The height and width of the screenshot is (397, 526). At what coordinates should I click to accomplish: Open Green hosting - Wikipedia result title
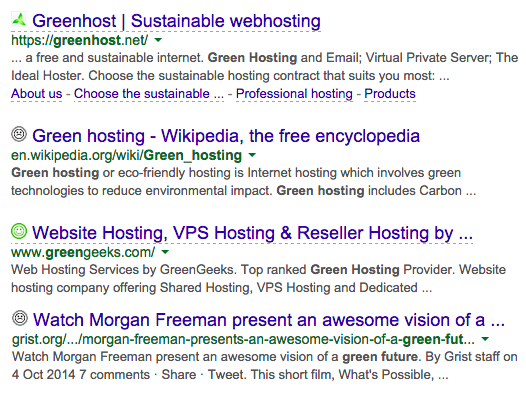click(226, 136)
